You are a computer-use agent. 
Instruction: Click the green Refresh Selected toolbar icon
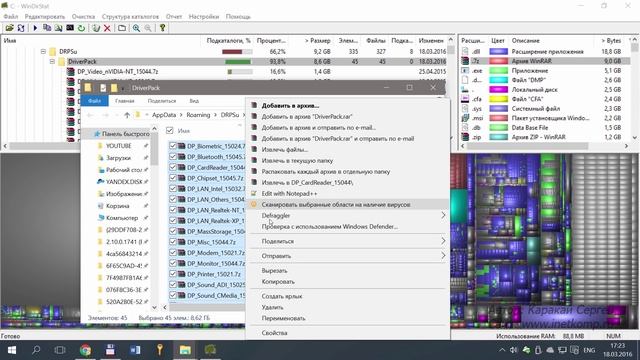click(x=81, y=28)
